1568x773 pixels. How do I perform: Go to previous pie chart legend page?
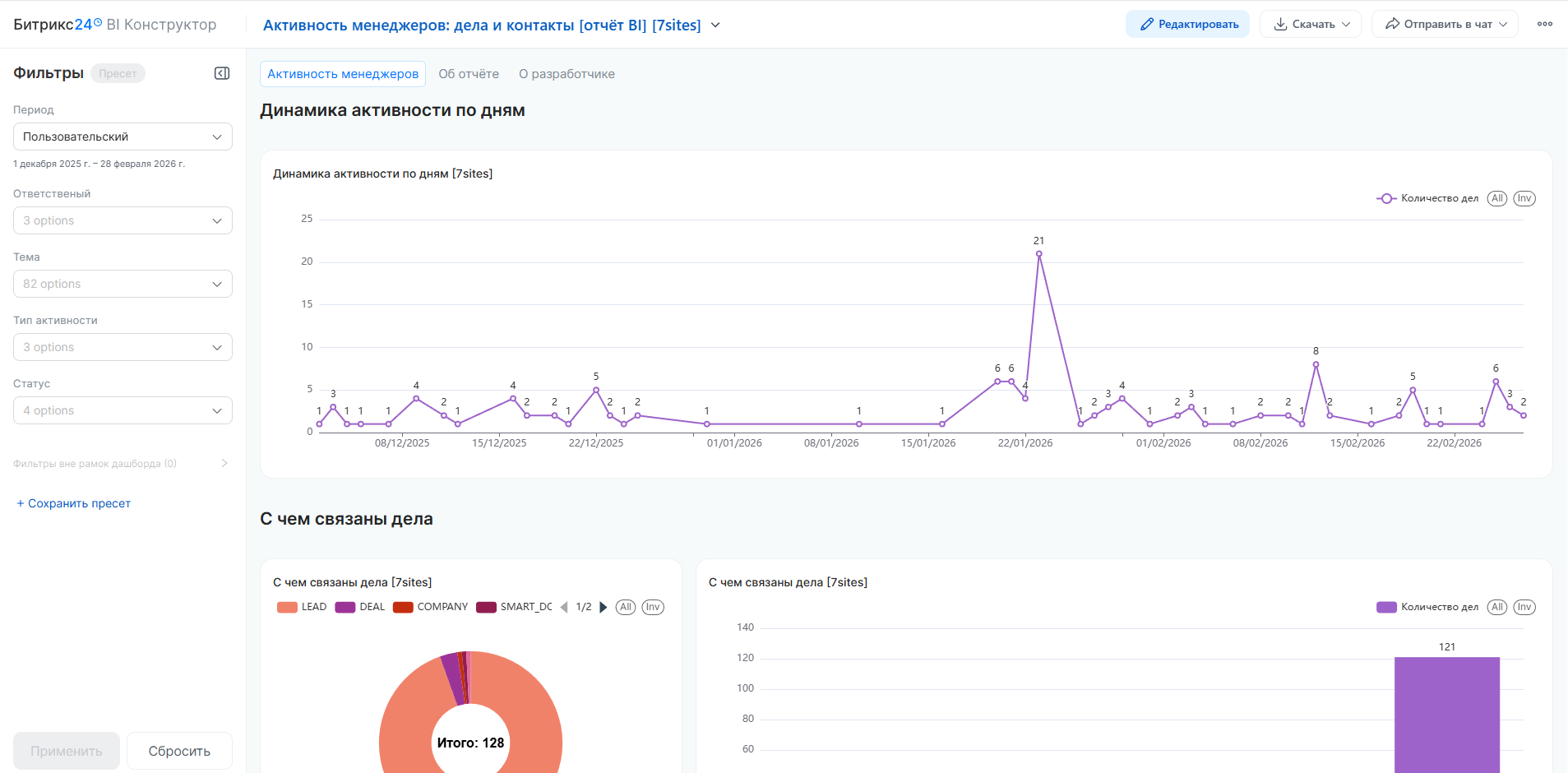click(564, 607)
